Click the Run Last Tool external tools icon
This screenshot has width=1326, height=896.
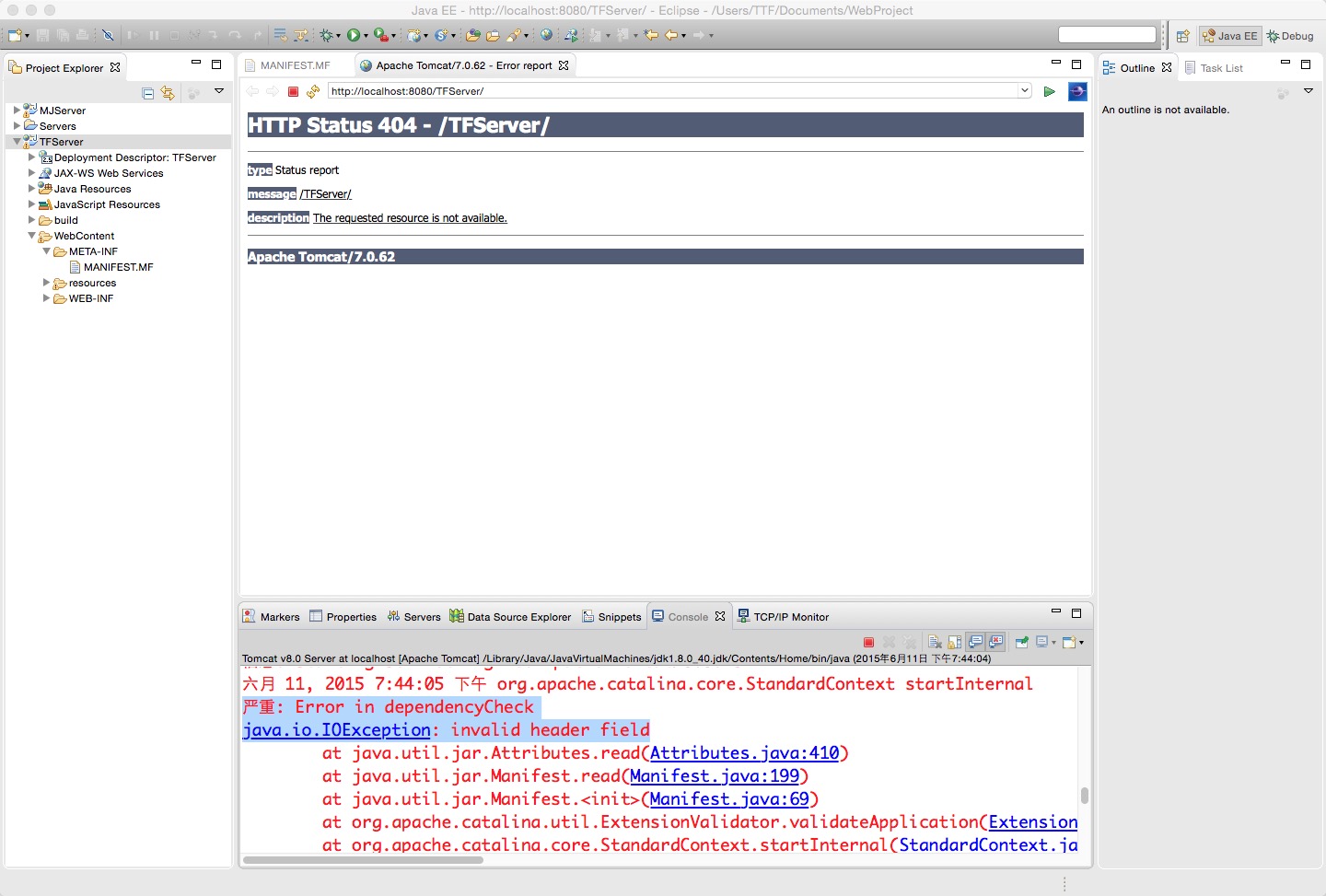(380, 36)
